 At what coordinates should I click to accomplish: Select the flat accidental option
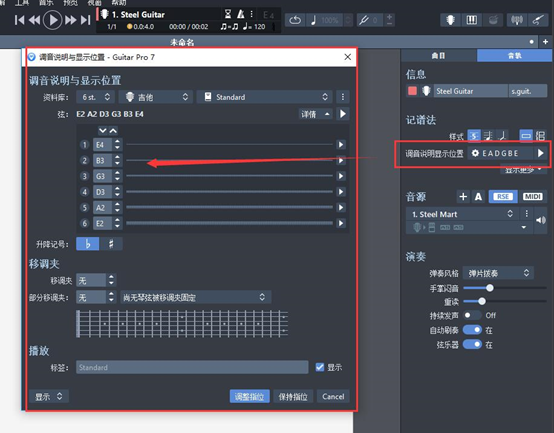click(x=88, y=244)
